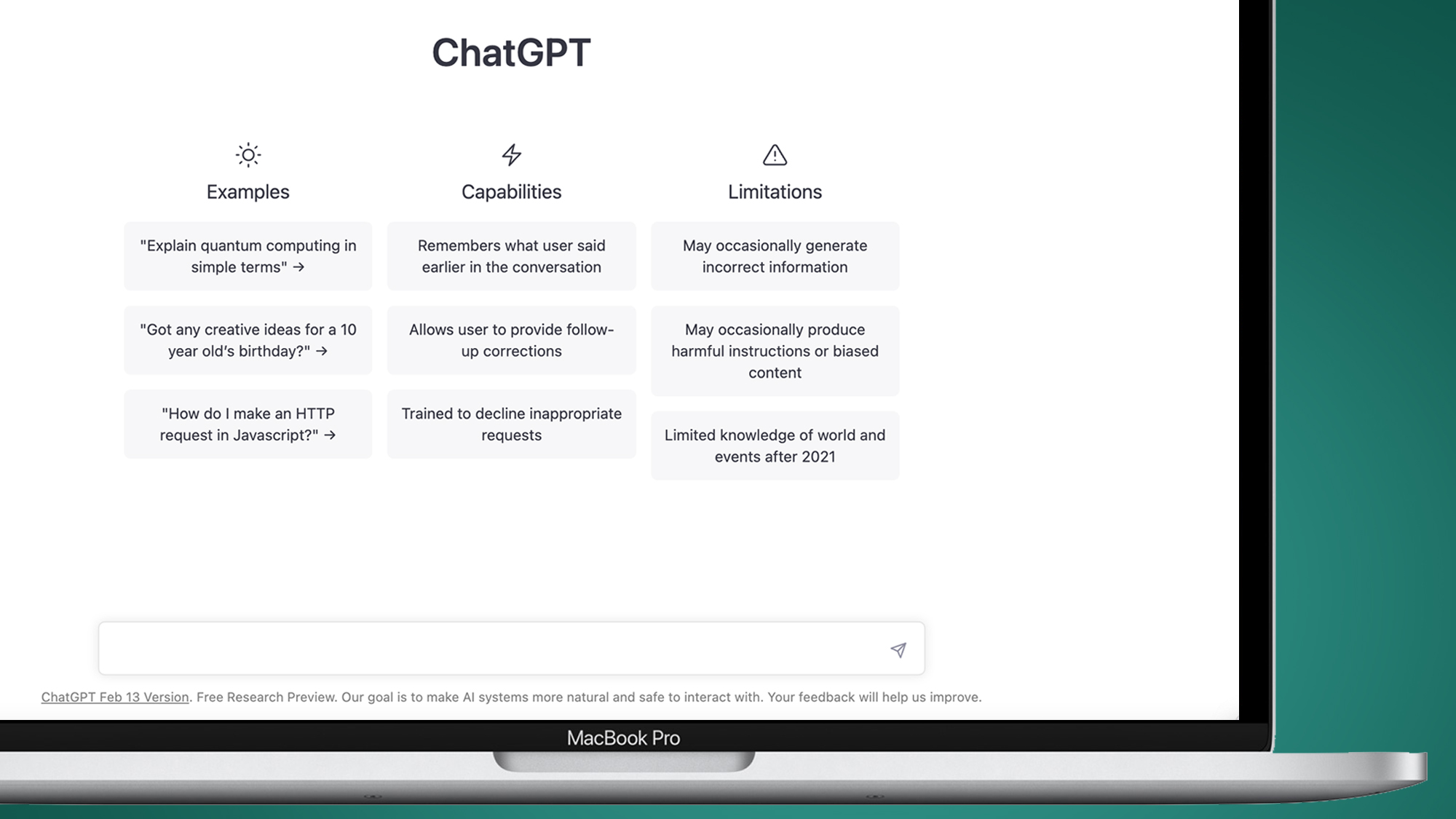Click 'Remembers what user said earlier in the conversation'
Viewport: 1456px width, 819px height.
[x=511, y=256]
